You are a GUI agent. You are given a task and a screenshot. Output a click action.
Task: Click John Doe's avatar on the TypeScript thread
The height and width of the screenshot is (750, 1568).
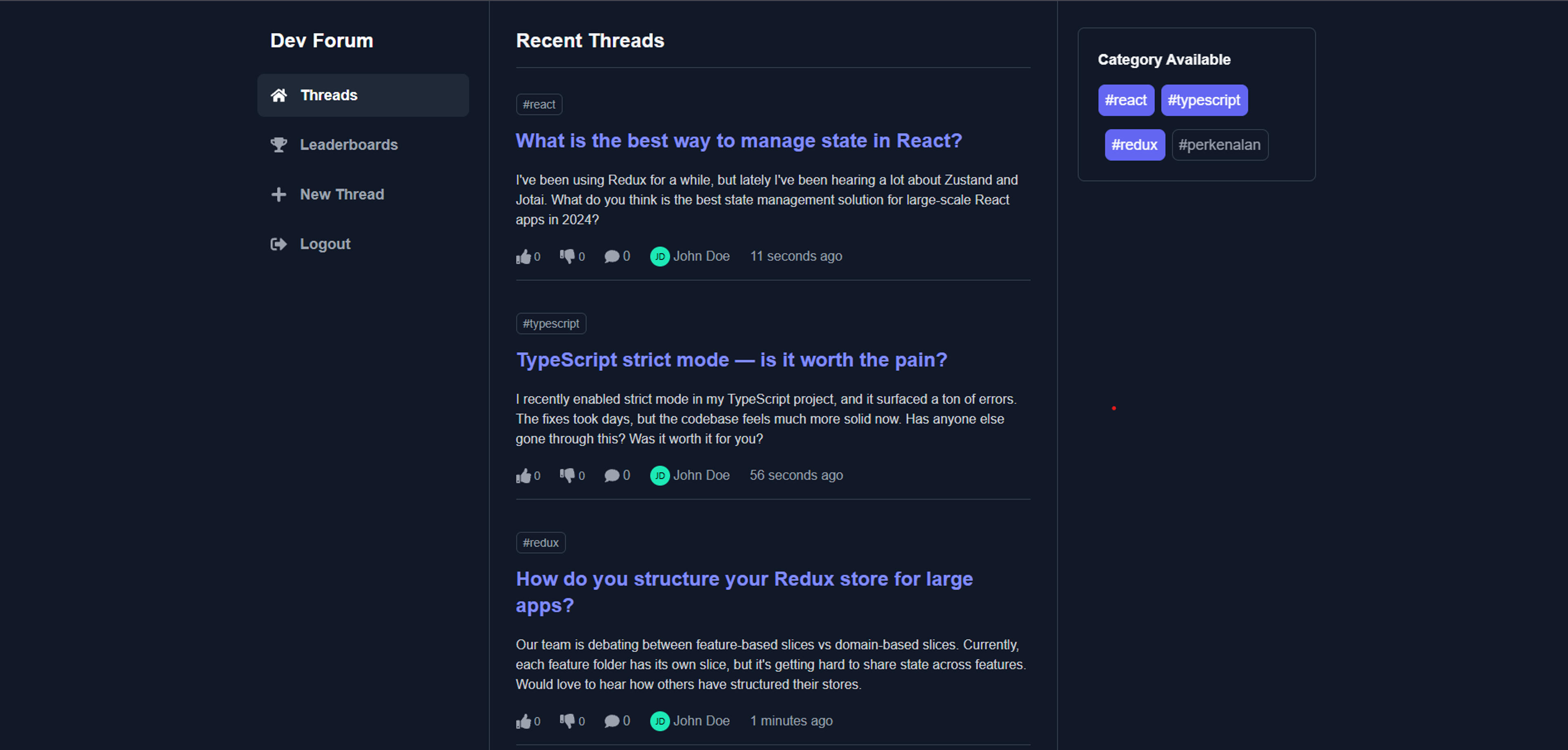click(x=660, y=476)
